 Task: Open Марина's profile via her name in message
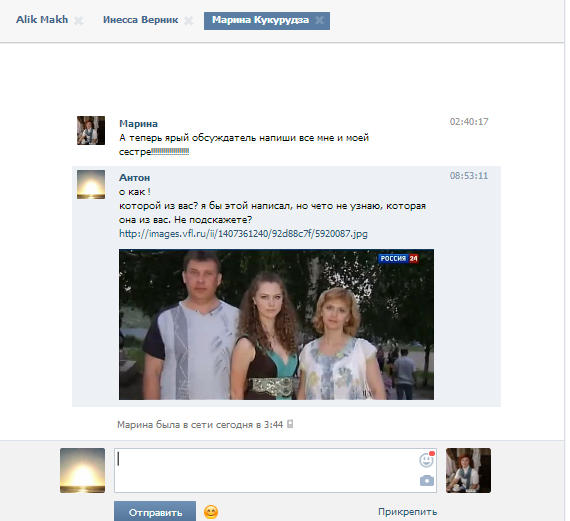click(138, 124)
